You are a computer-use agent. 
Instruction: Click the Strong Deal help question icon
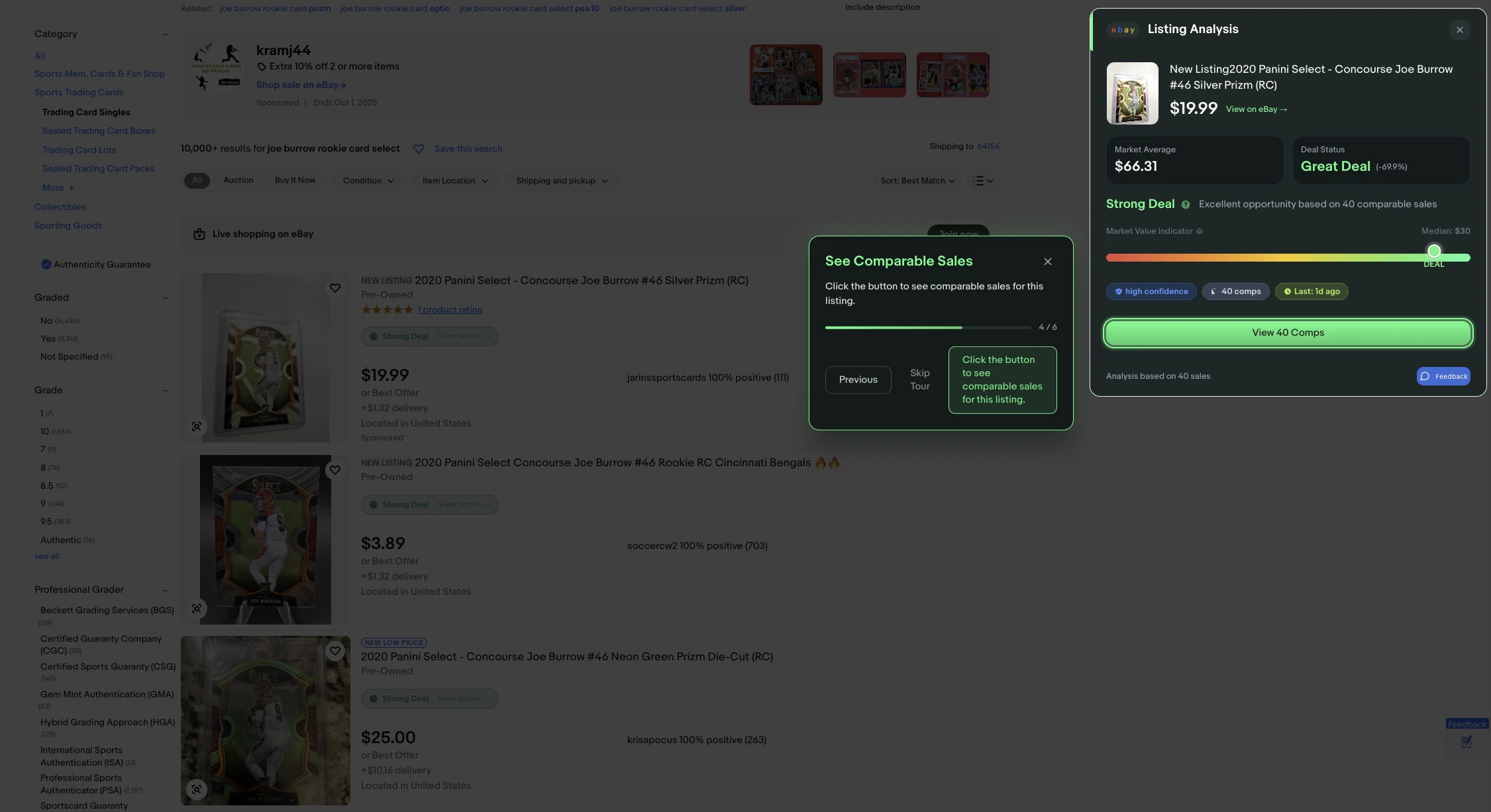[x=1186, y=205]
